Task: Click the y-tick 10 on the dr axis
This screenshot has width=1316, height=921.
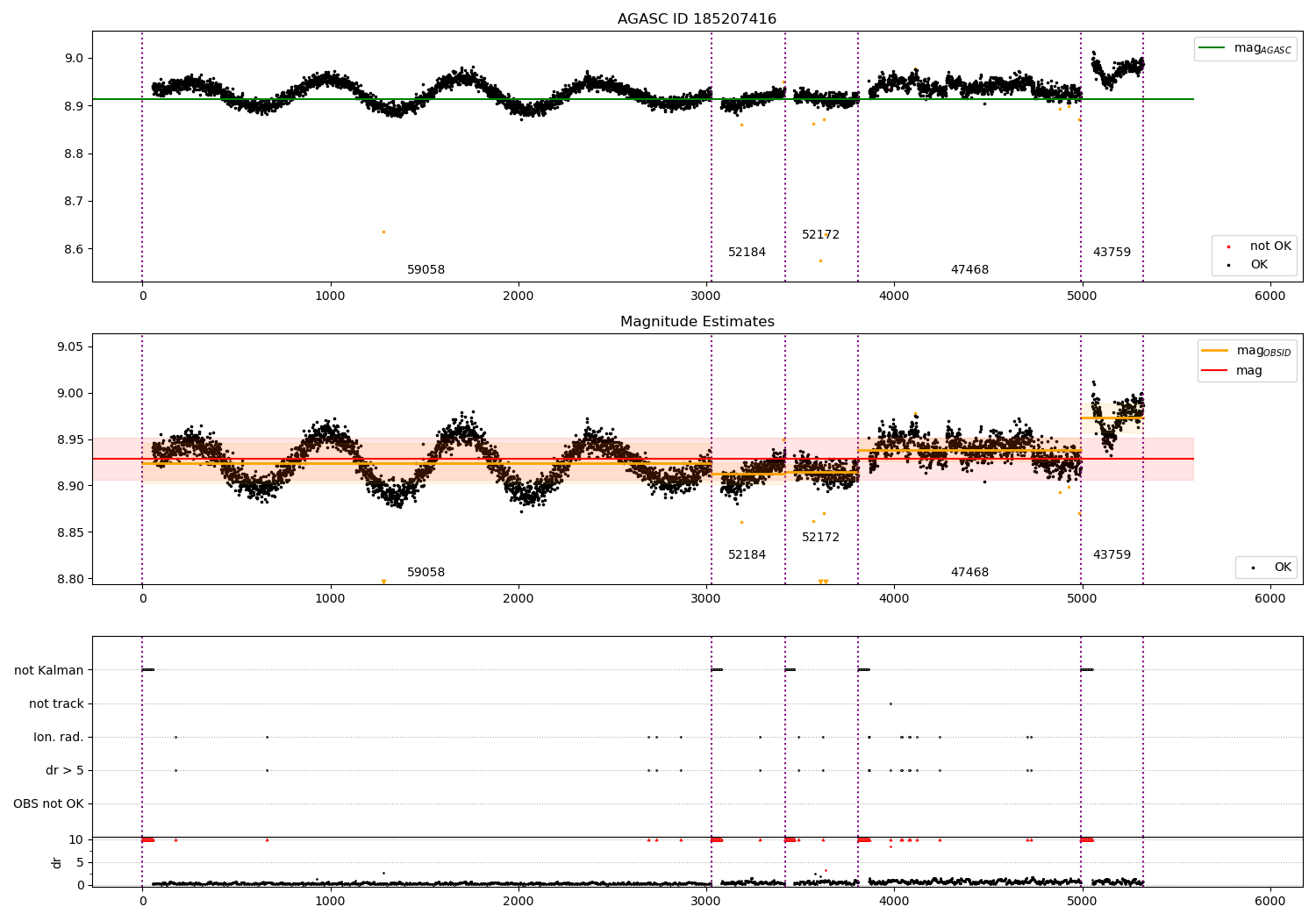Action: (76, 839)
